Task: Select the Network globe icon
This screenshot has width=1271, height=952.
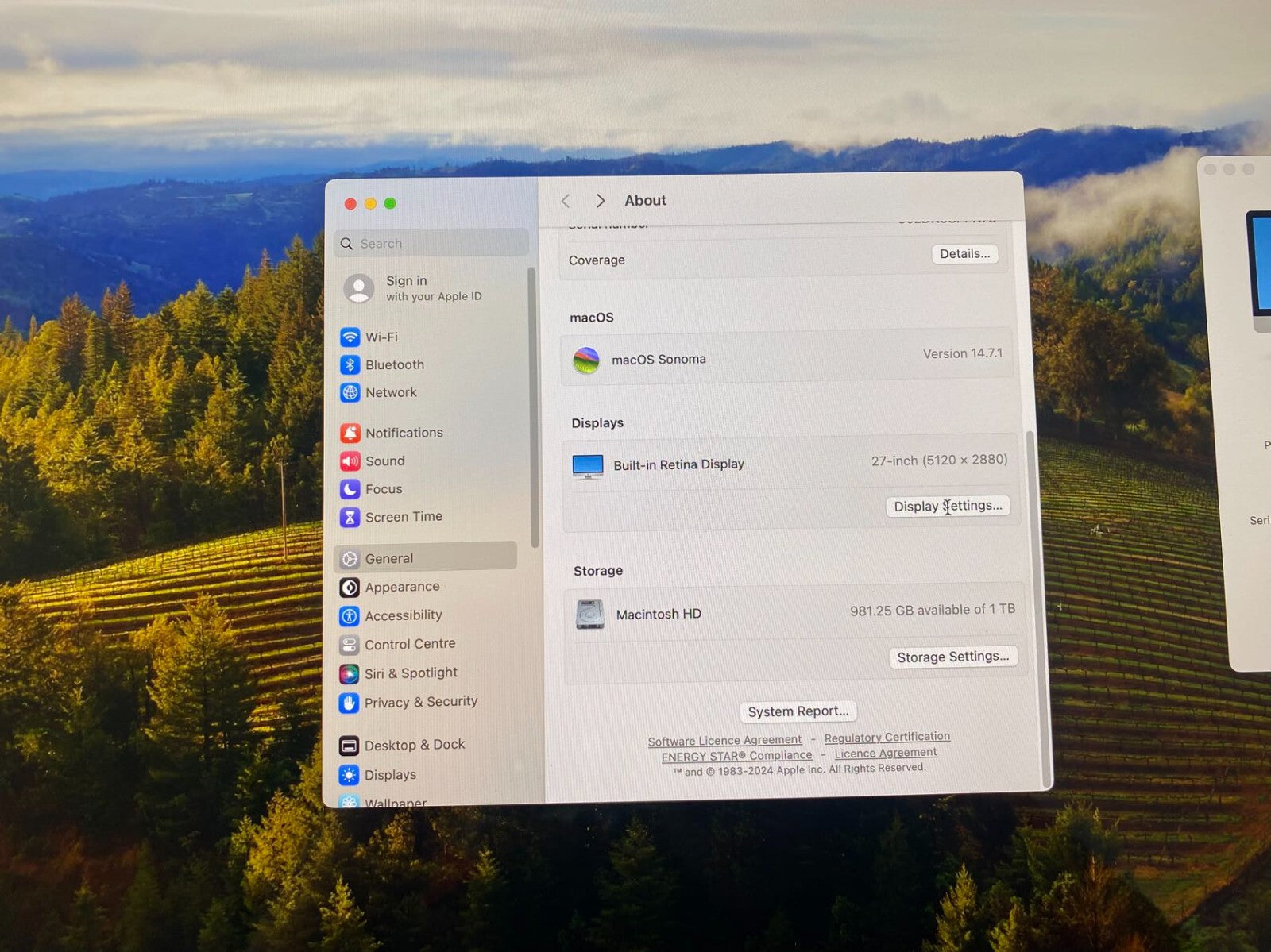Action: 350,392
